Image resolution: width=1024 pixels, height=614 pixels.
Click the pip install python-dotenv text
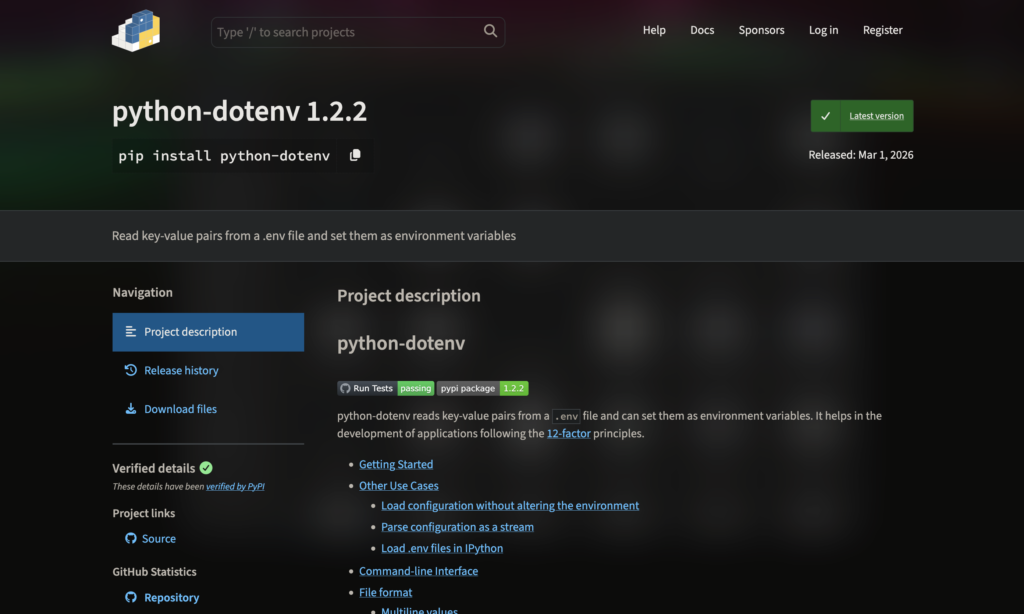224,155
